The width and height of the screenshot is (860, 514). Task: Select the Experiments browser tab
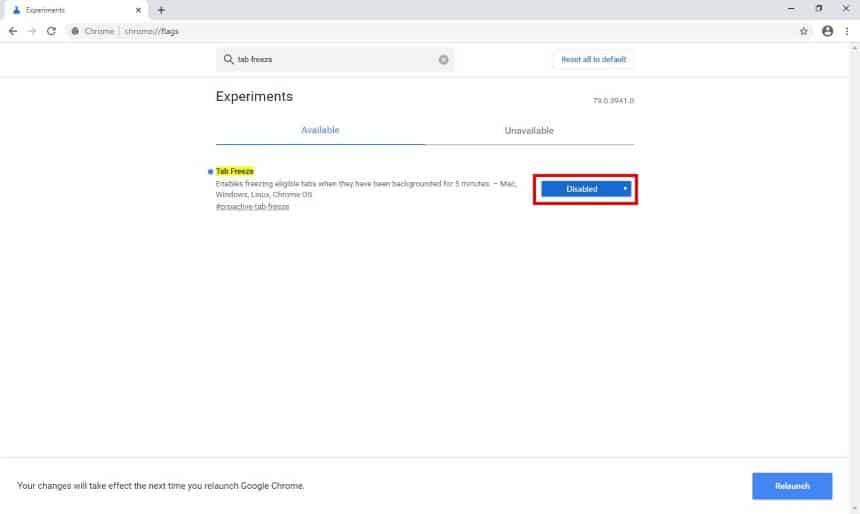pos(76,10)
